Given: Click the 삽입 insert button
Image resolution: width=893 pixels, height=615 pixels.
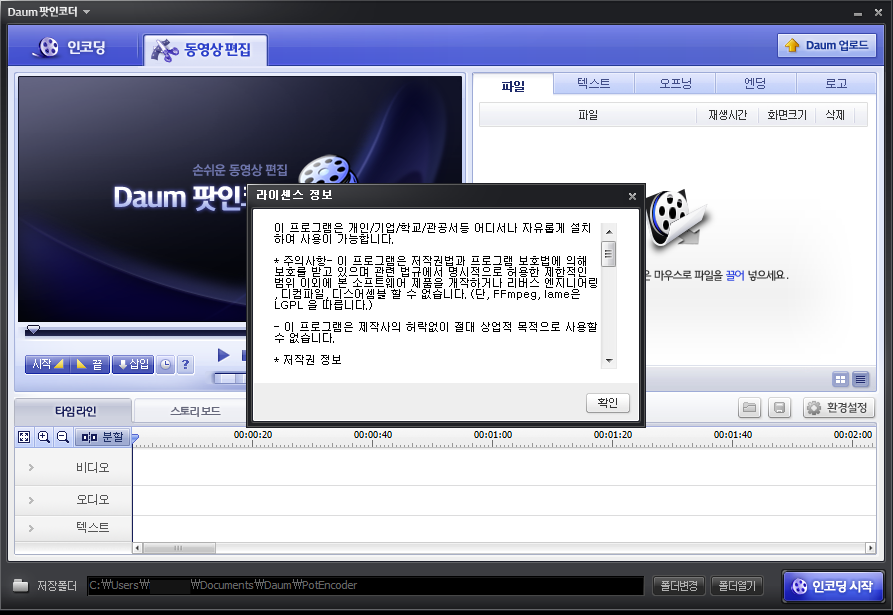Looking at the screenshot, I should coord(133,364).
